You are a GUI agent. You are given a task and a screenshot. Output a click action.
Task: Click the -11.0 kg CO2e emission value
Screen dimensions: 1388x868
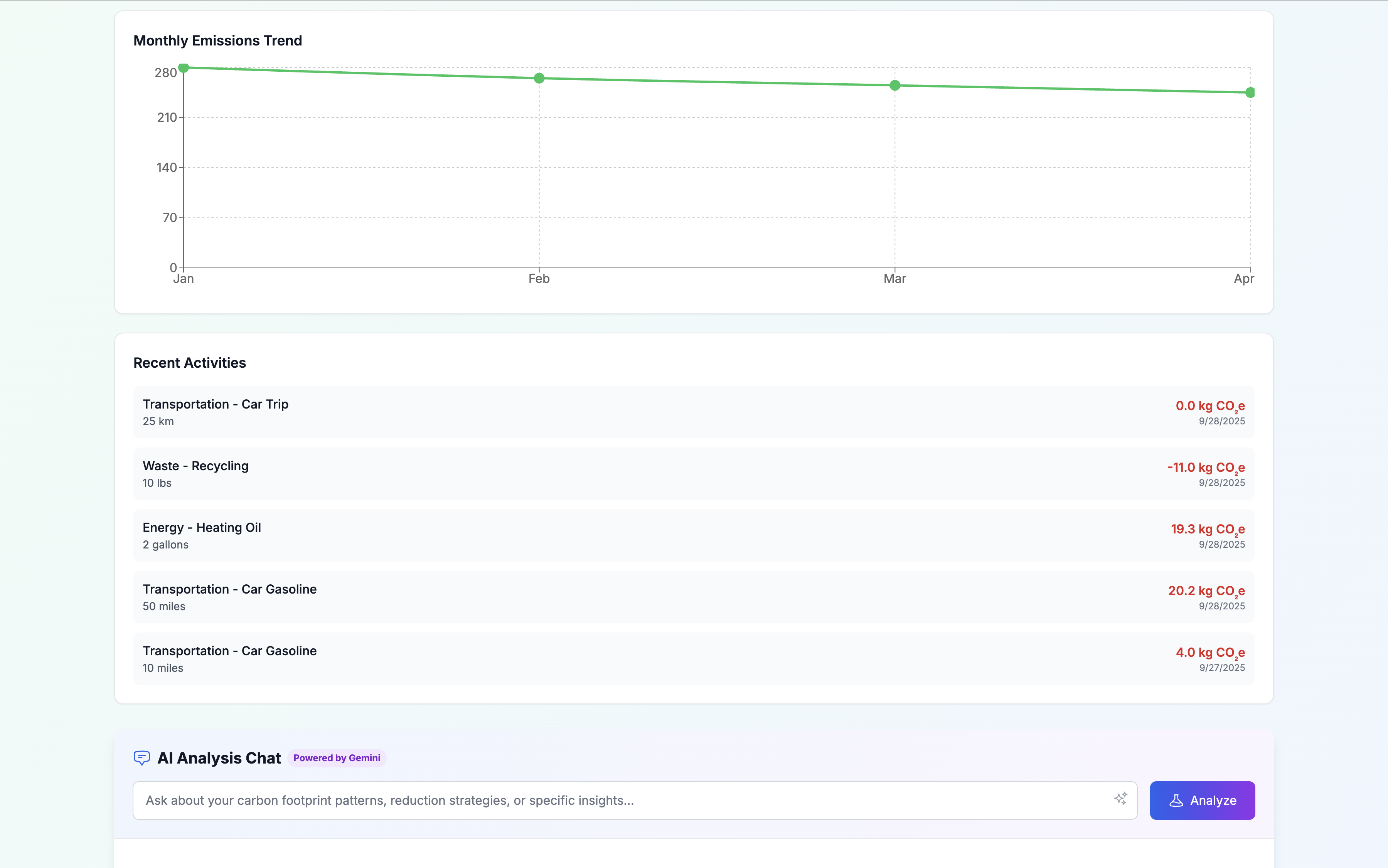[x=1205, y=468]
